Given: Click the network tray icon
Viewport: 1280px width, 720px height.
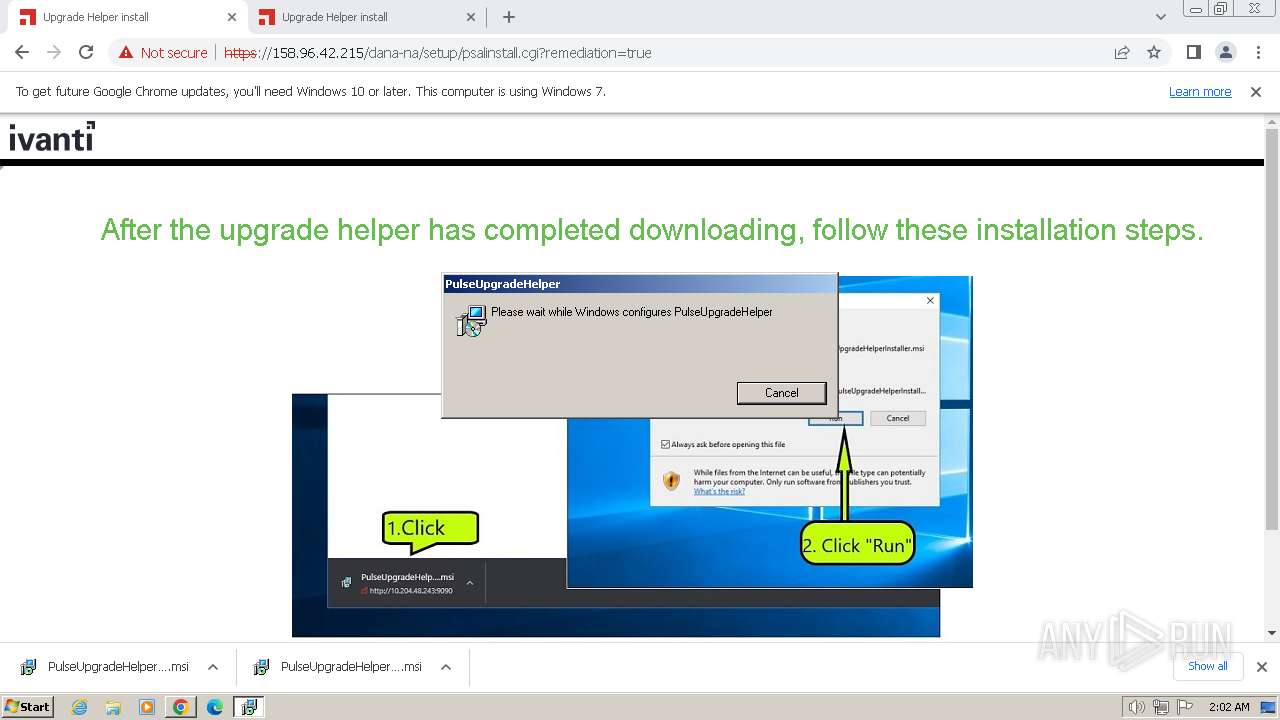Looking at the screenshot, I should [x=1161, y=707].
